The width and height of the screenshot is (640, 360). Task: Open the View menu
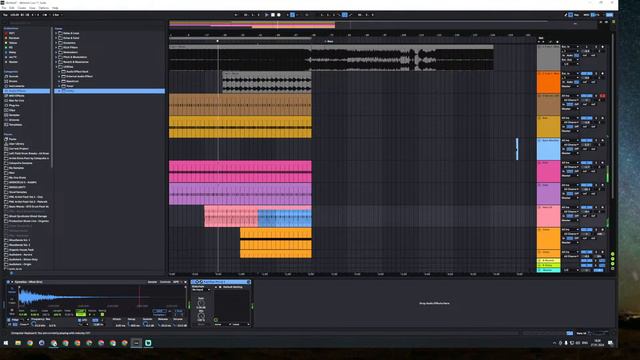pos(32,8)
